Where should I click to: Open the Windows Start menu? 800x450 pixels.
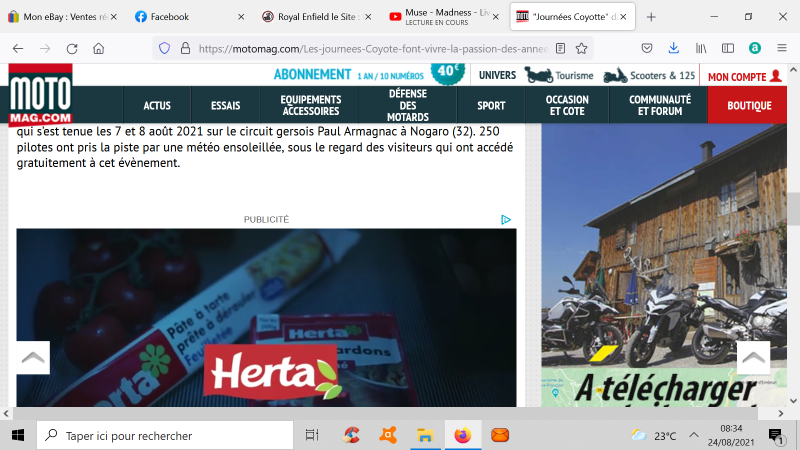pyautogui.click(x=18, y=435)
